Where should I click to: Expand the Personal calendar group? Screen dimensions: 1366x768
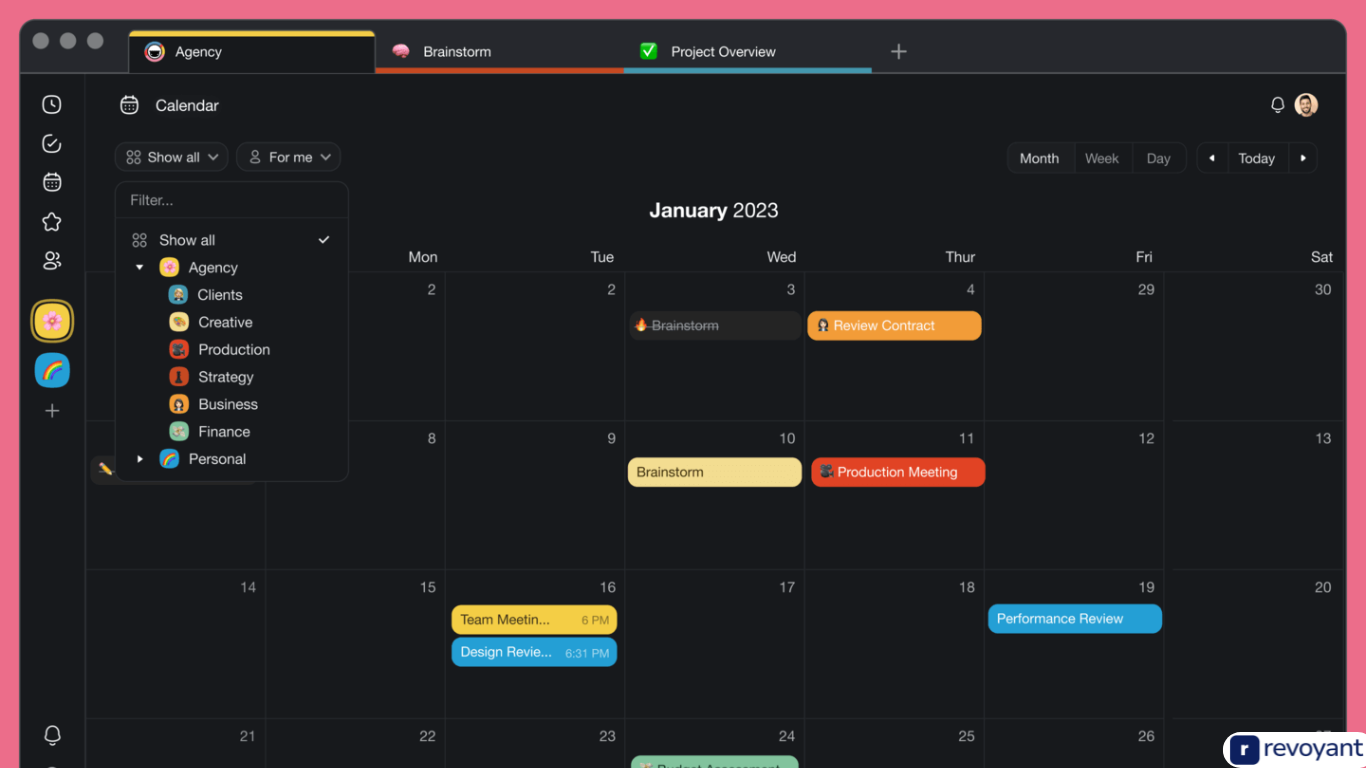[x=140, y=458]
